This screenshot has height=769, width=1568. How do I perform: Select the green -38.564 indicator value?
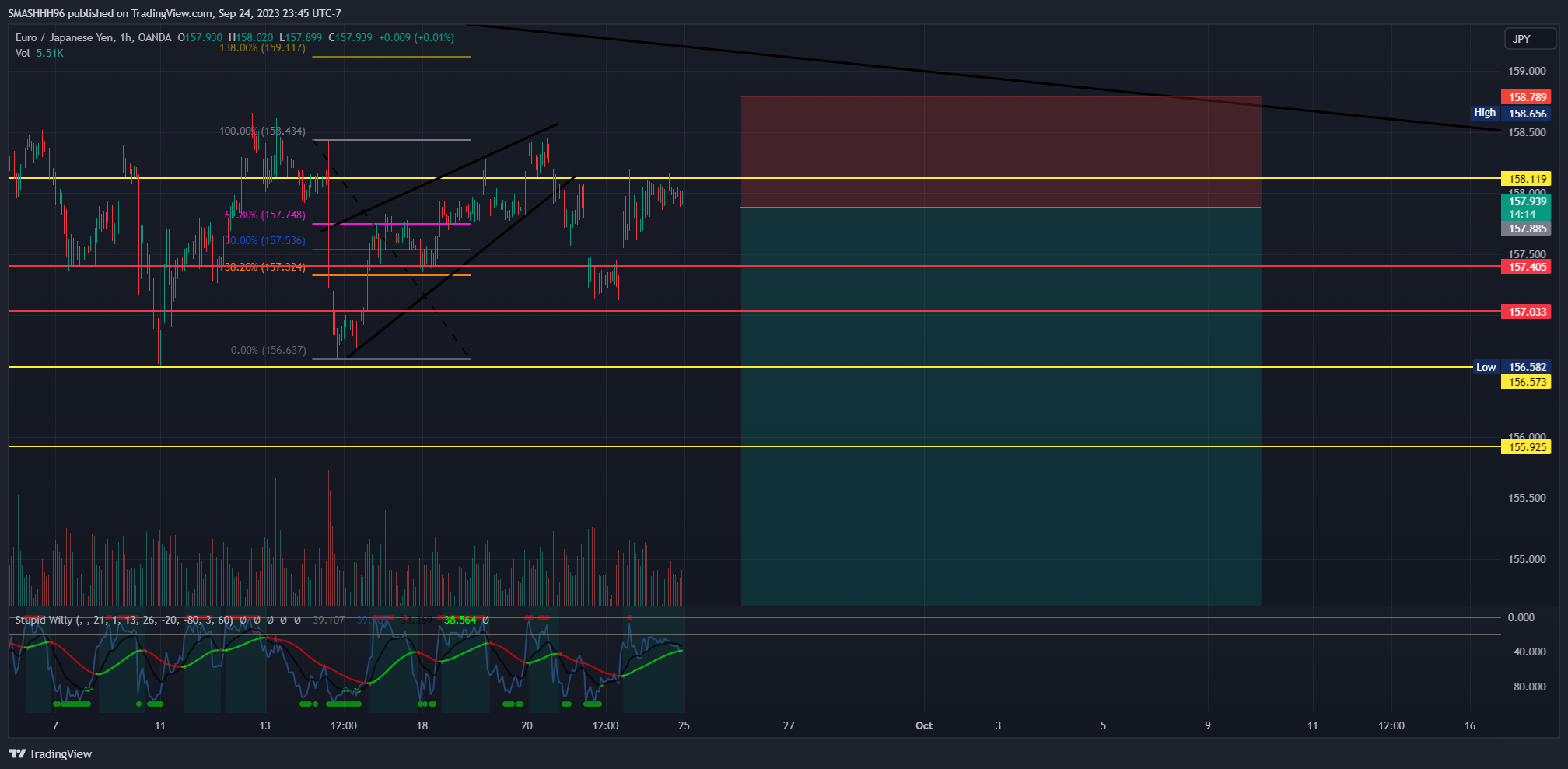(x=457, y=620)
